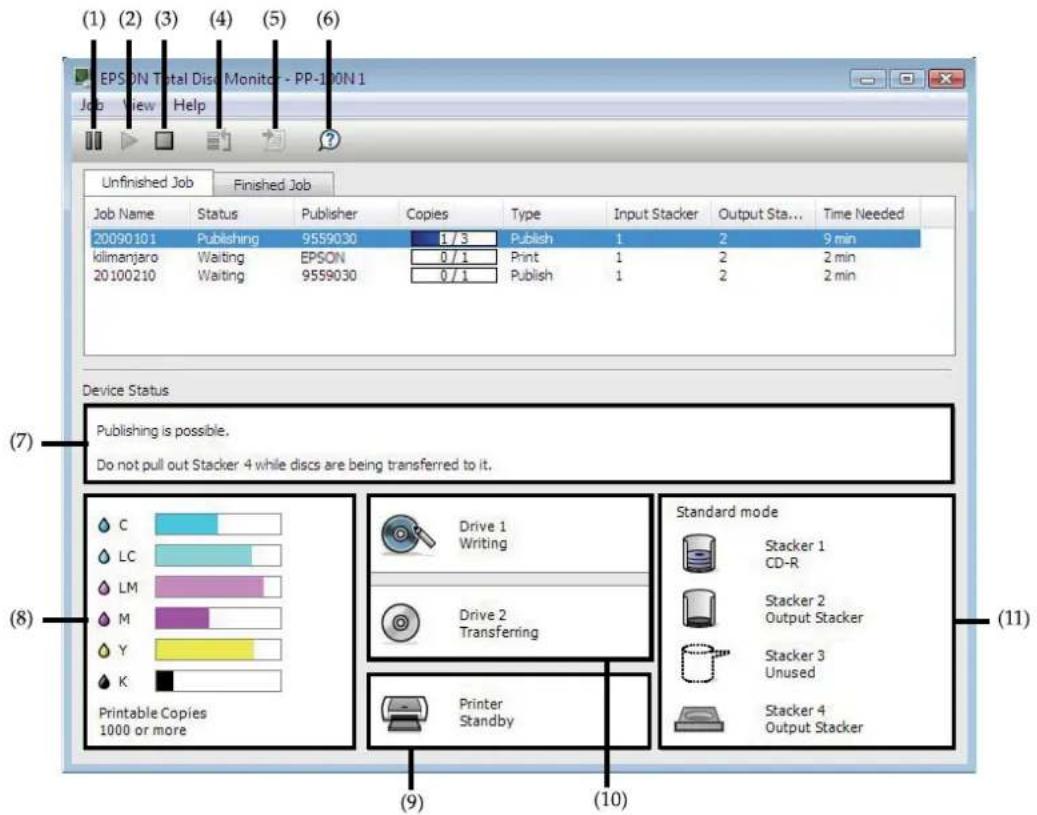Click the LM light magenta ink level bar
This screenshot has height=815, width=1037.
tap(218, 587)
